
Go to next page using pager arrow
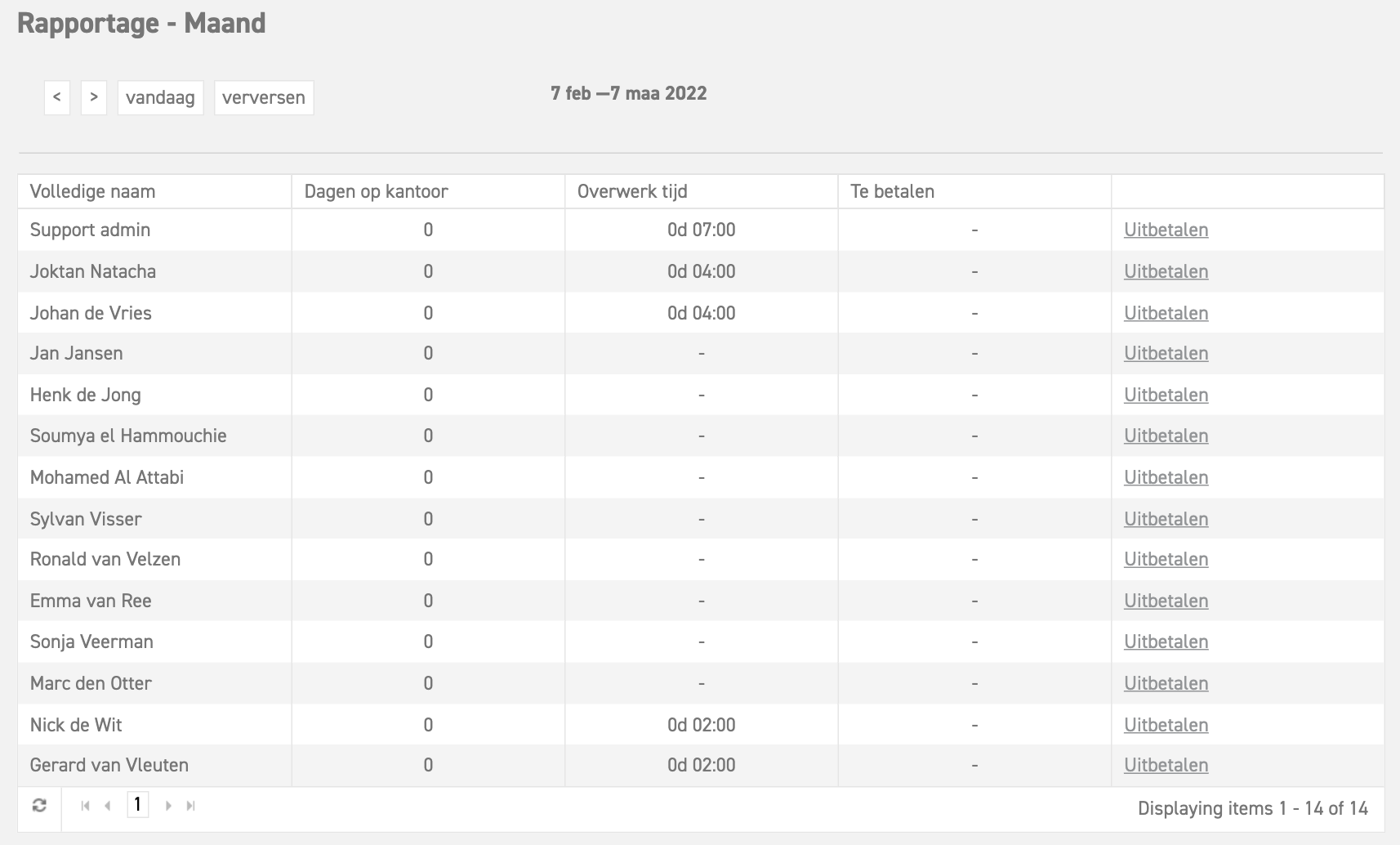168,806
